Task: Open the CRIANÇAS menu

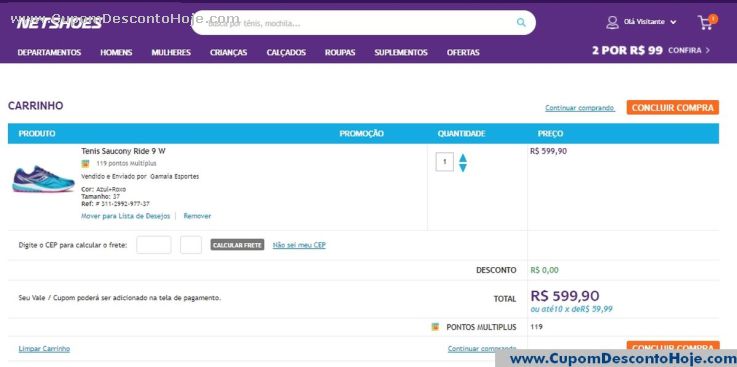Action: tap(228, 53)
